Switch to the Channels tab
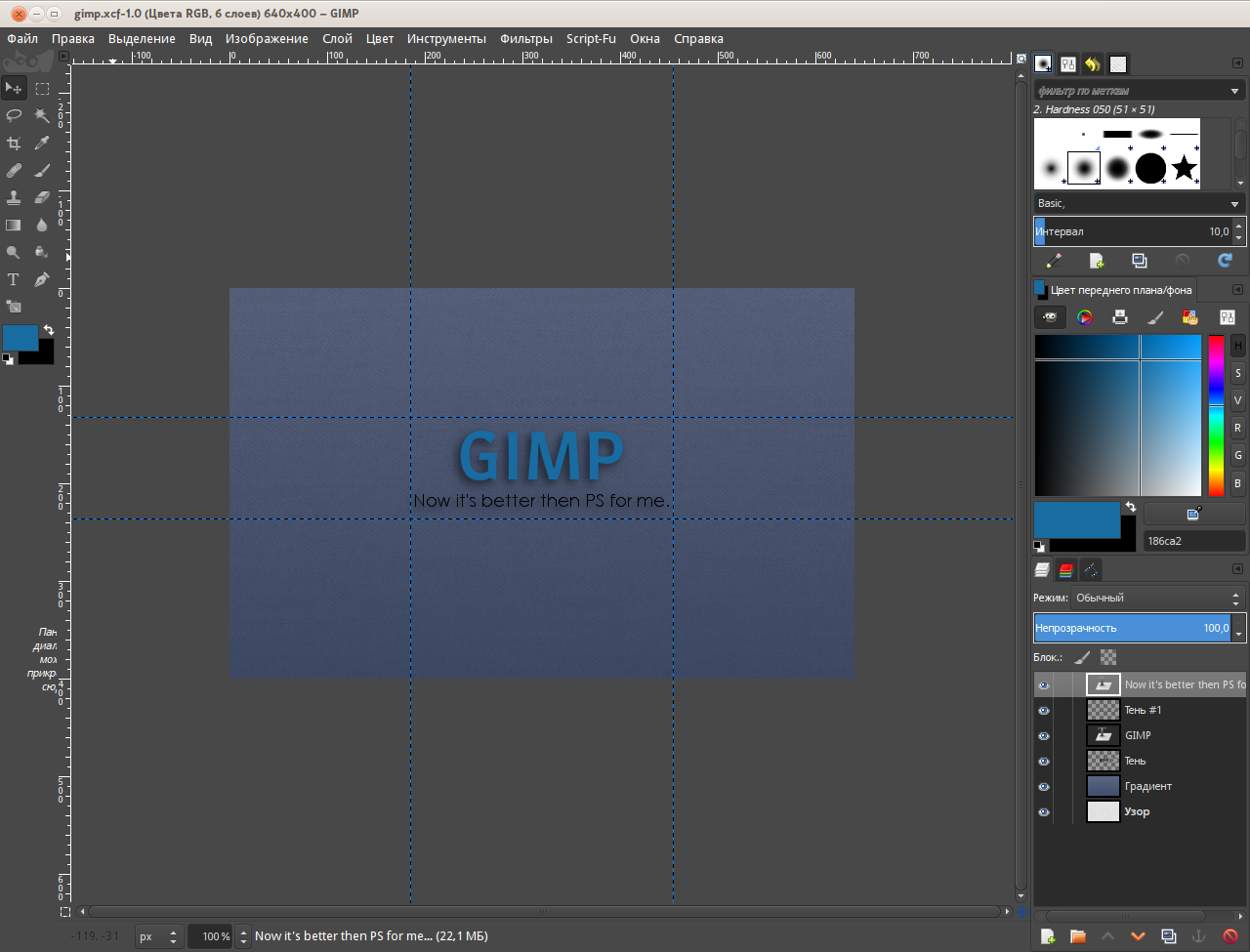 point(1066,569)
